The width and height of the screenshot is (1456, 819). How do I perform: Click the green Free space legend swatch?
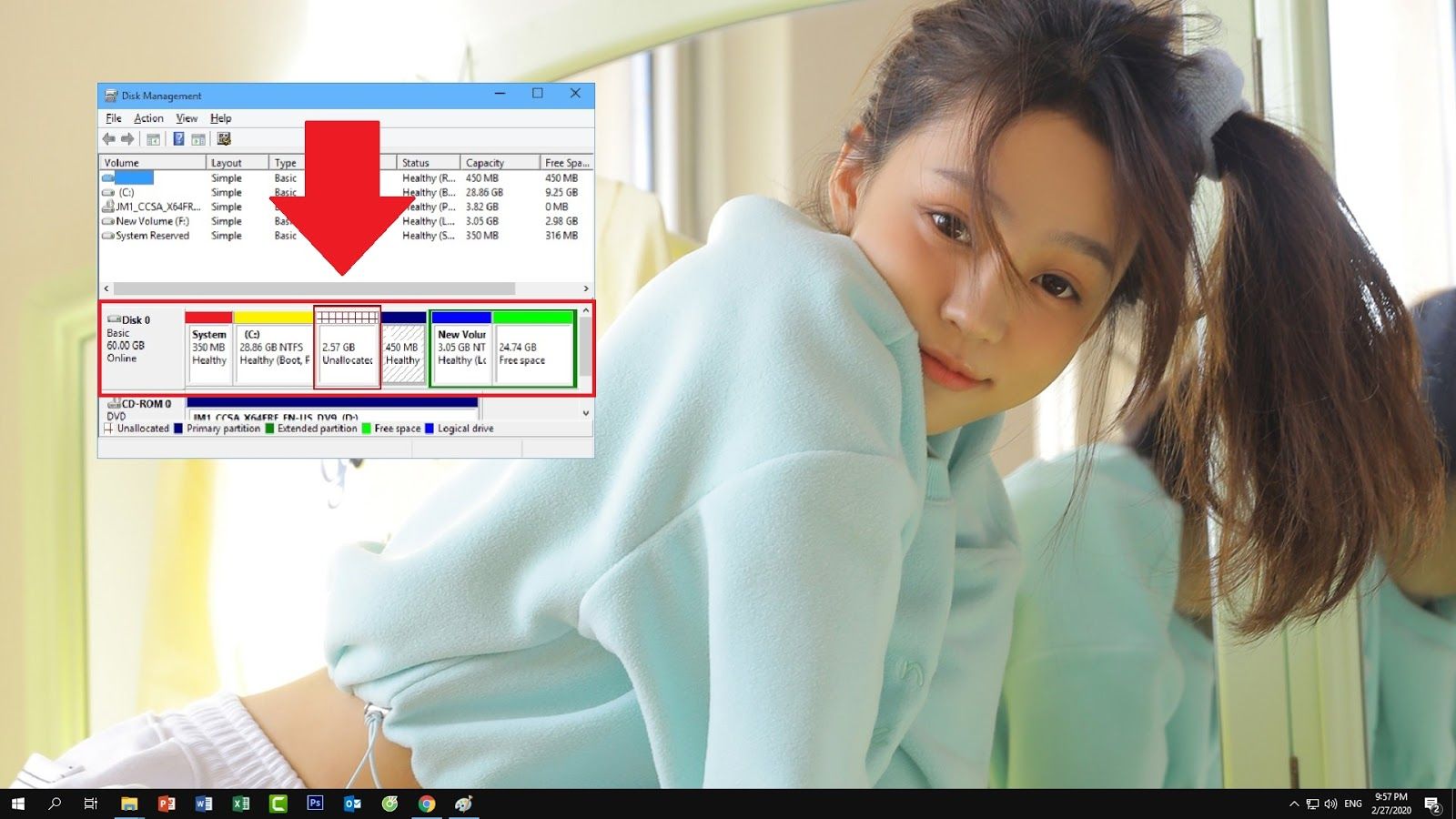[365, 428]
